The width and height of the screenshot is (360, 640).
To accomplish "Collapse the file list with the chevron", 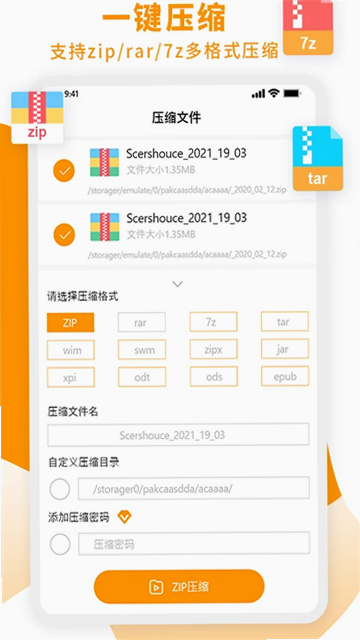I will point(178,284).
